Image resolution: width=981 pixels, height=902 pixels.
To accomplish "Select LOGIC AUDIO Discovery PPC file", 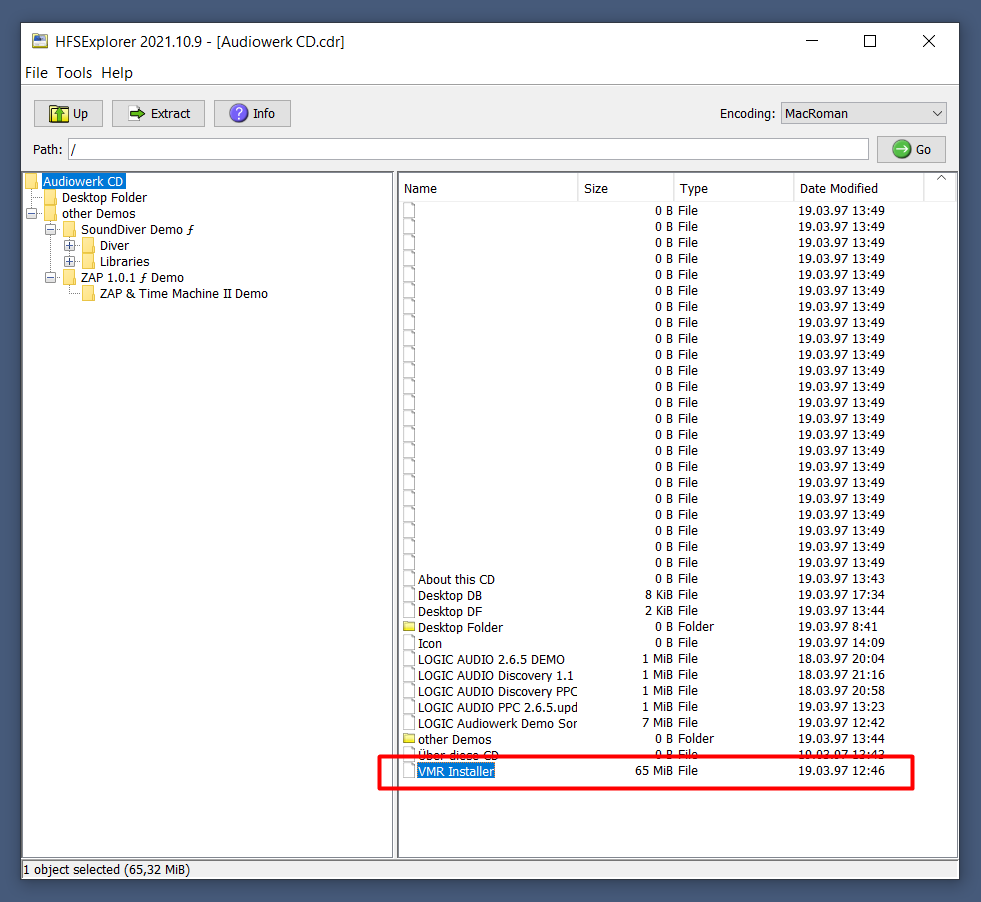I will (x=497, y=691).
